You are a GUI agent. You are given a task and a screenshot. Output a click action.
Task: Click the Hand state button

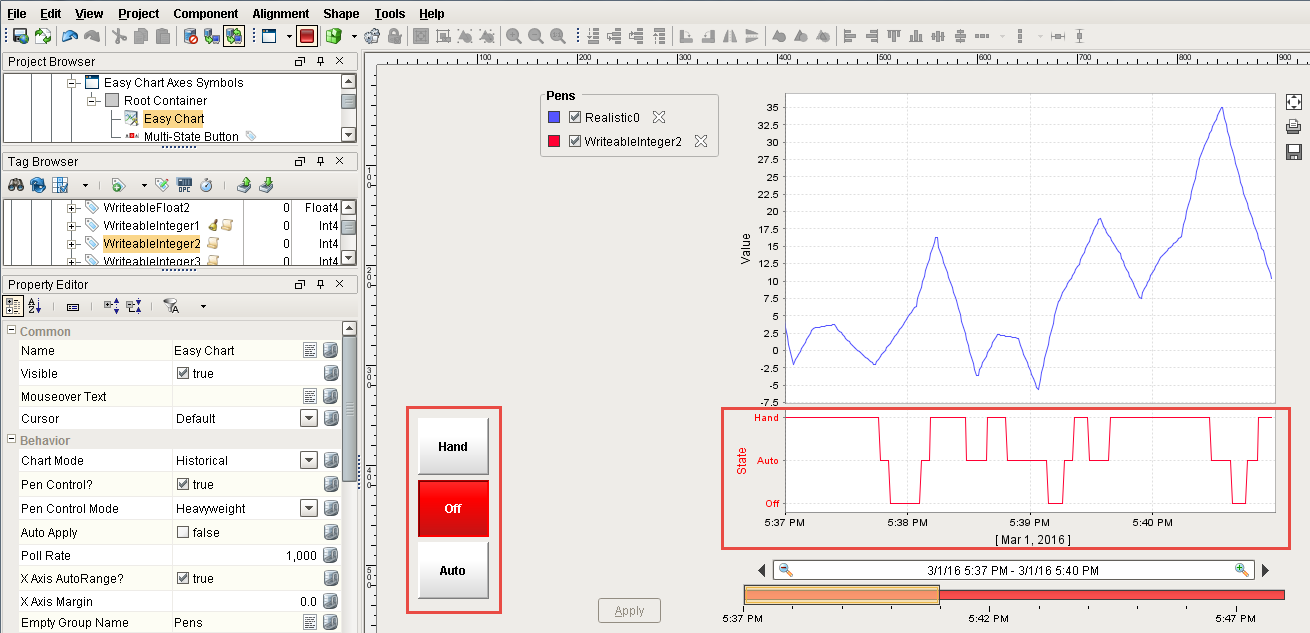pyautogui.click(x=453, y=446)
